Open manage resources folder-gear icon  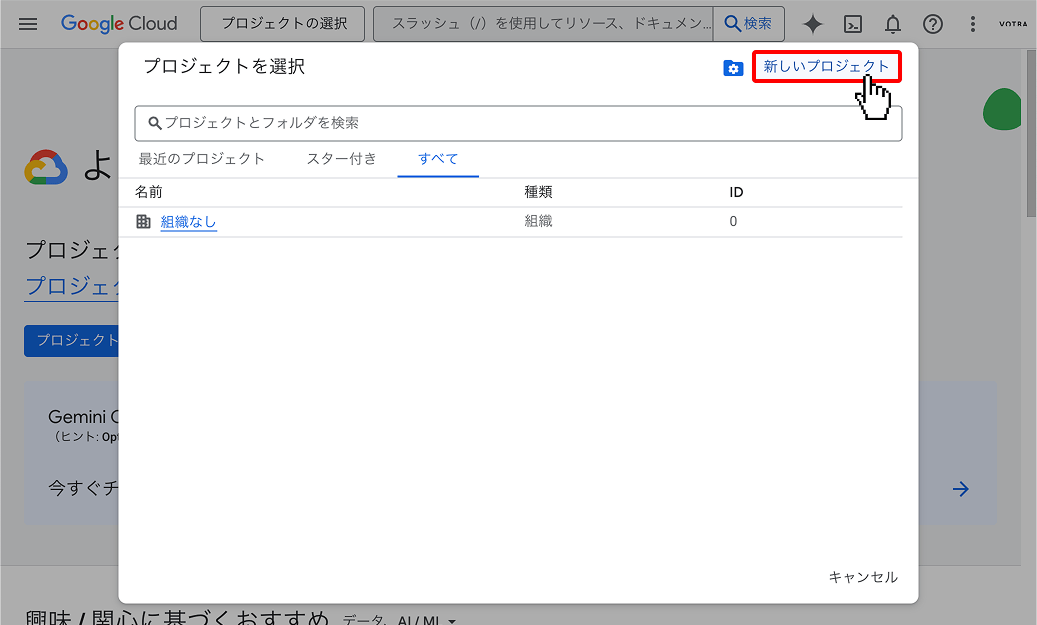click(733, 68)
